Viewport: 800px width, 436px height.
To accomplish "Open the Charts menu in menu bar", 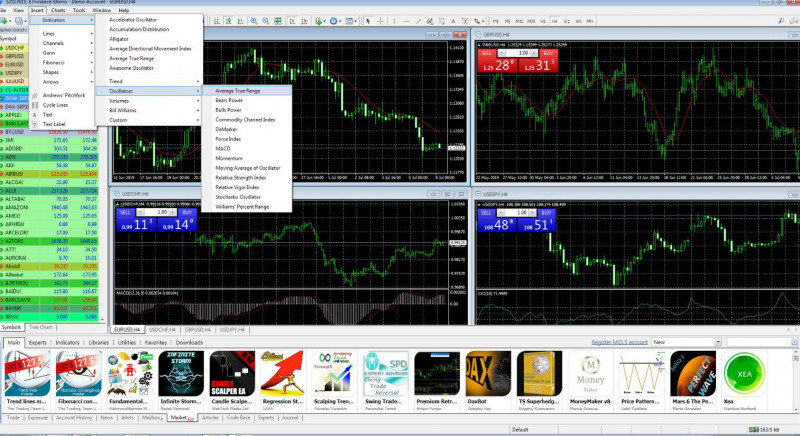I will point(58,10).
